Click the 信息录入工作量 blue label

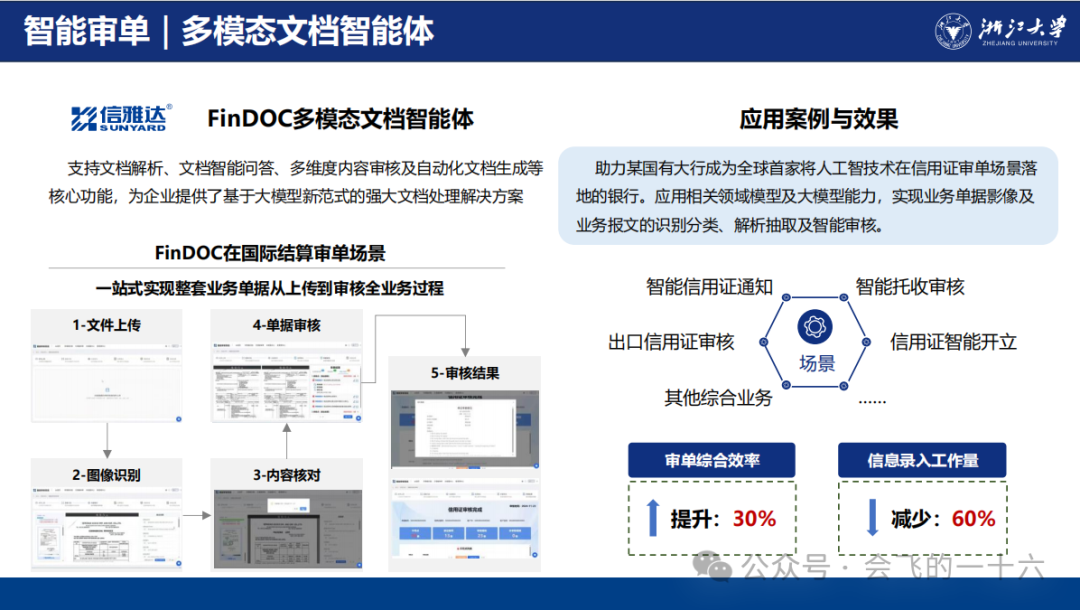(x=922, y=460)
